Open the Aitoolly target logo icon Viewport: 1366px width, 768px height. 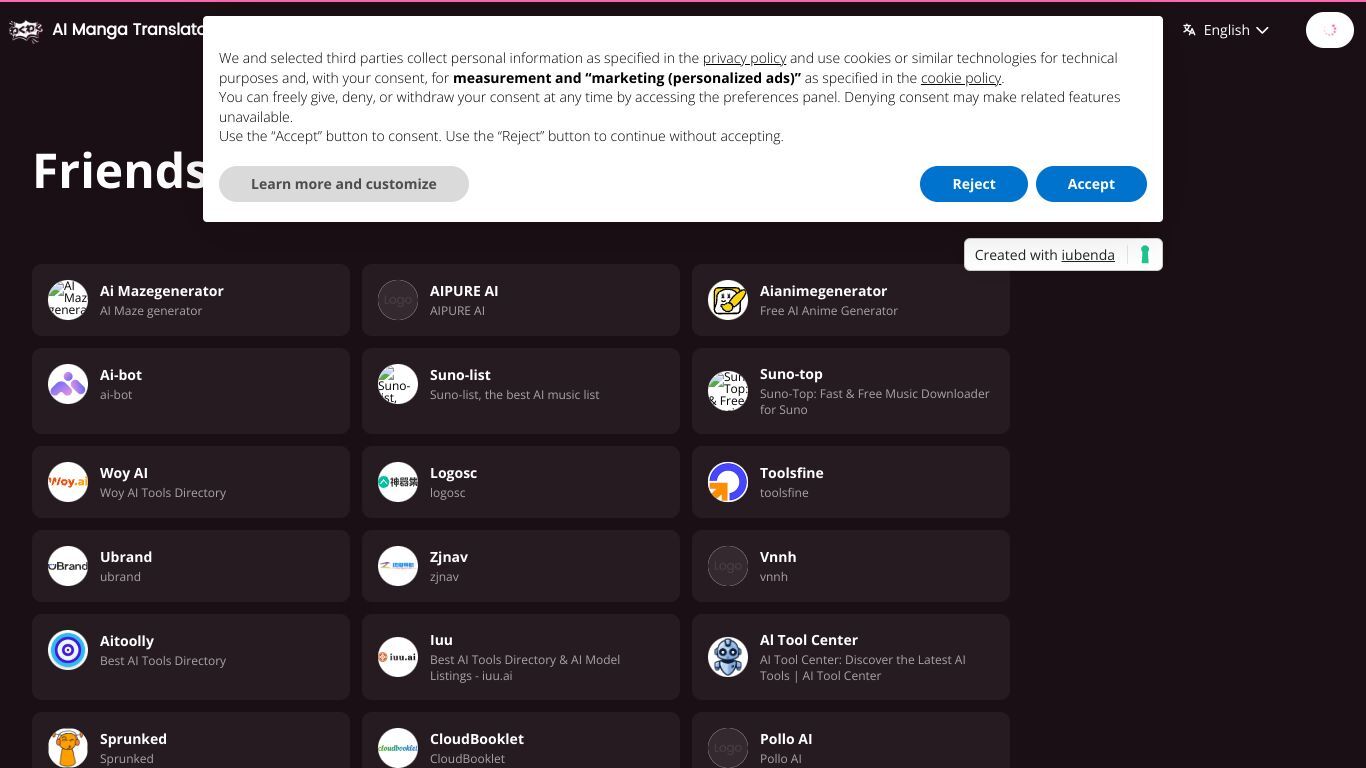[68, 650]
